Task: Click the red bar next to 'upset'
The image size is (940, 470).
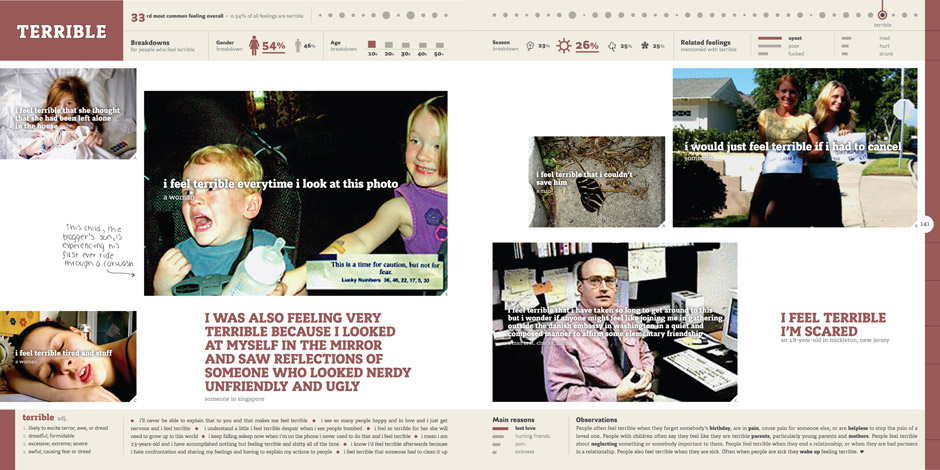Action: pyautogui.click(x=770, y=38)
